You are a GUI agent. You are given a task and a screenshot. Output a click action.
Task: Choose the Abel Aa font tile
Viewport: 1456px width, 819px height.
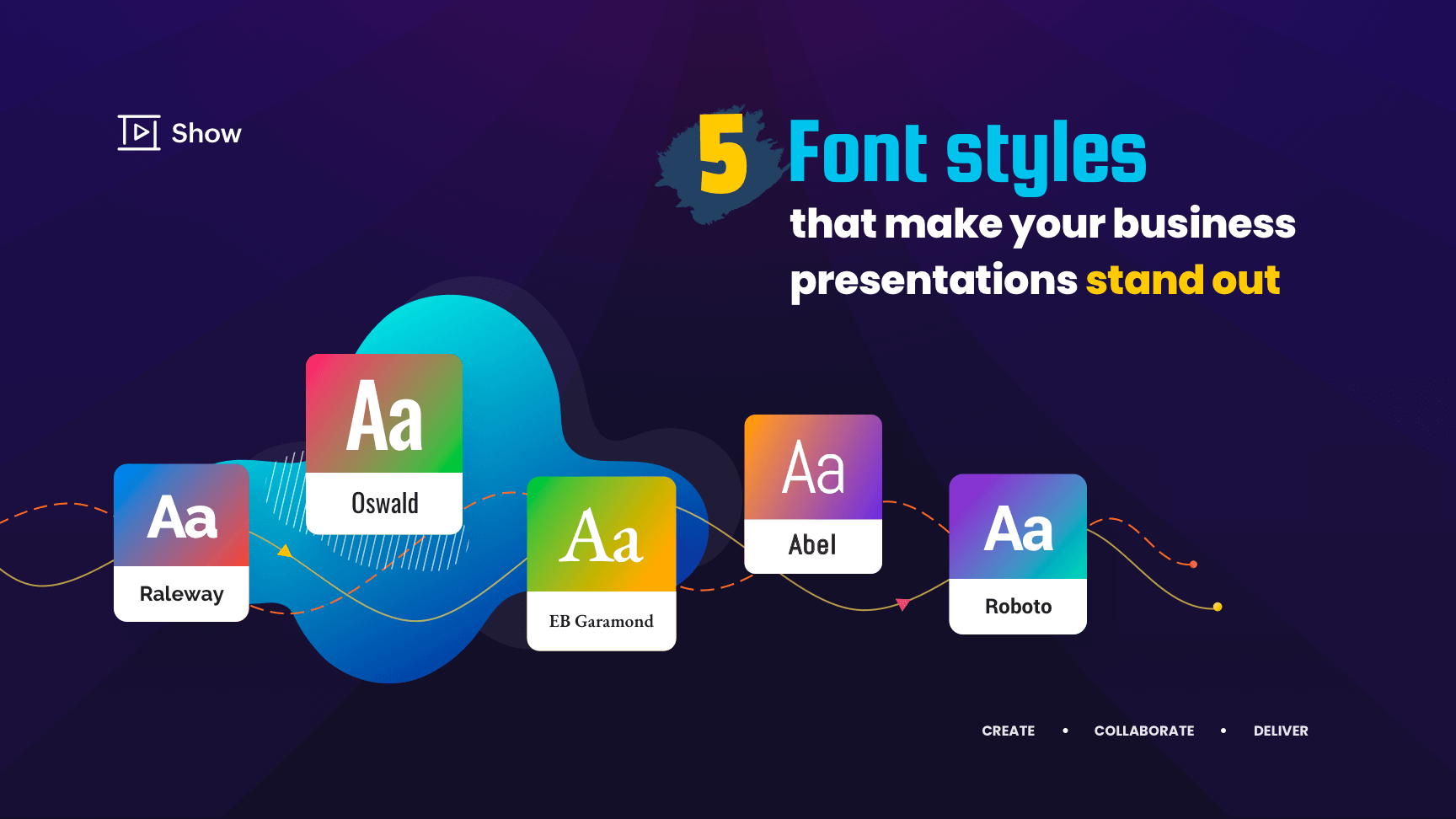tap(813, 468)
